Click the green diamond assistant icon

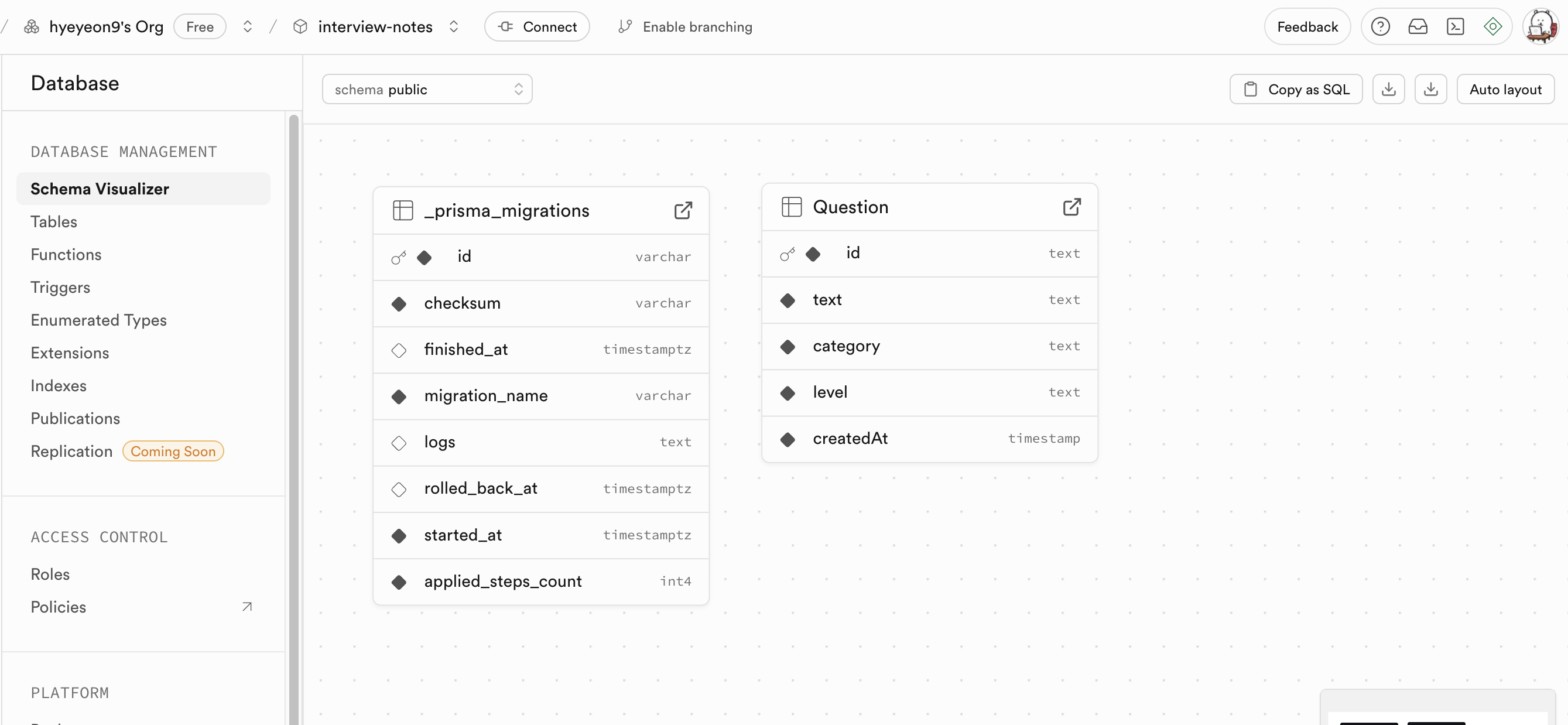click(1492, 27)
